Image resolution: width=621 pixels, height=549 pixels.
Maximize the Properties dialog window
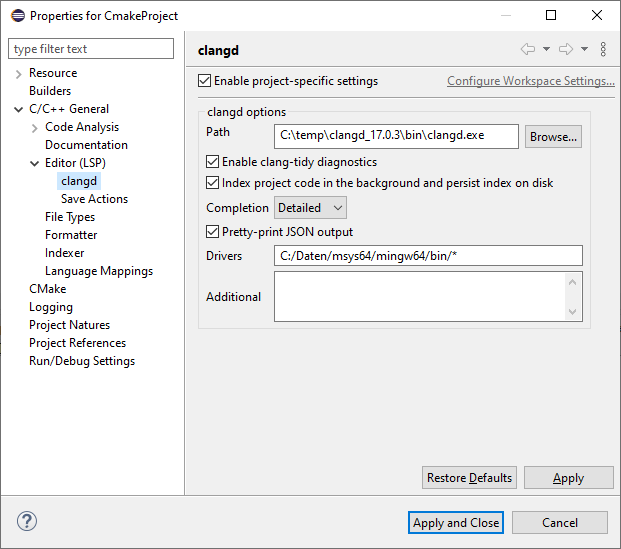click(x=551, y=15)
